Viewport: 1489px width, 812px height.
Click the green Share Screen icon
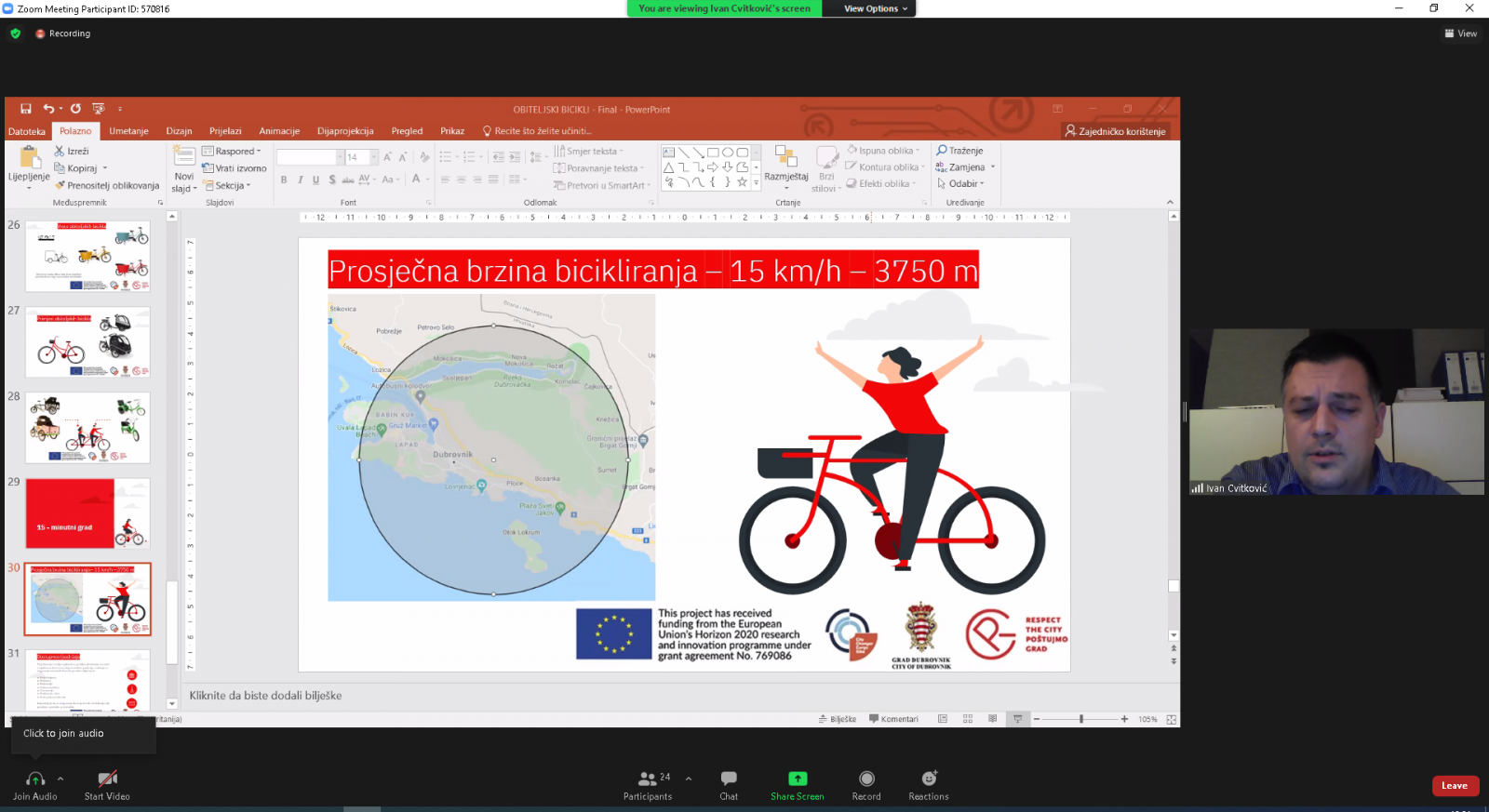[x=798, y=779]
